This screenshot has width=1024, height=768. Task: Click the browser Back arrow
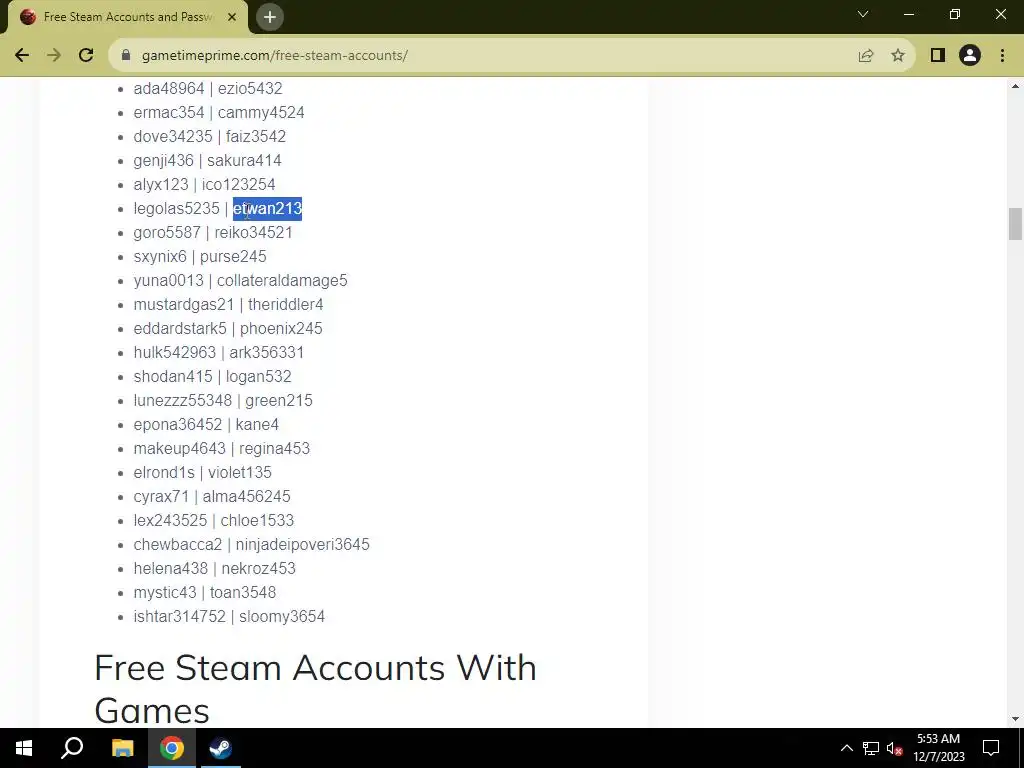(22, 56)
